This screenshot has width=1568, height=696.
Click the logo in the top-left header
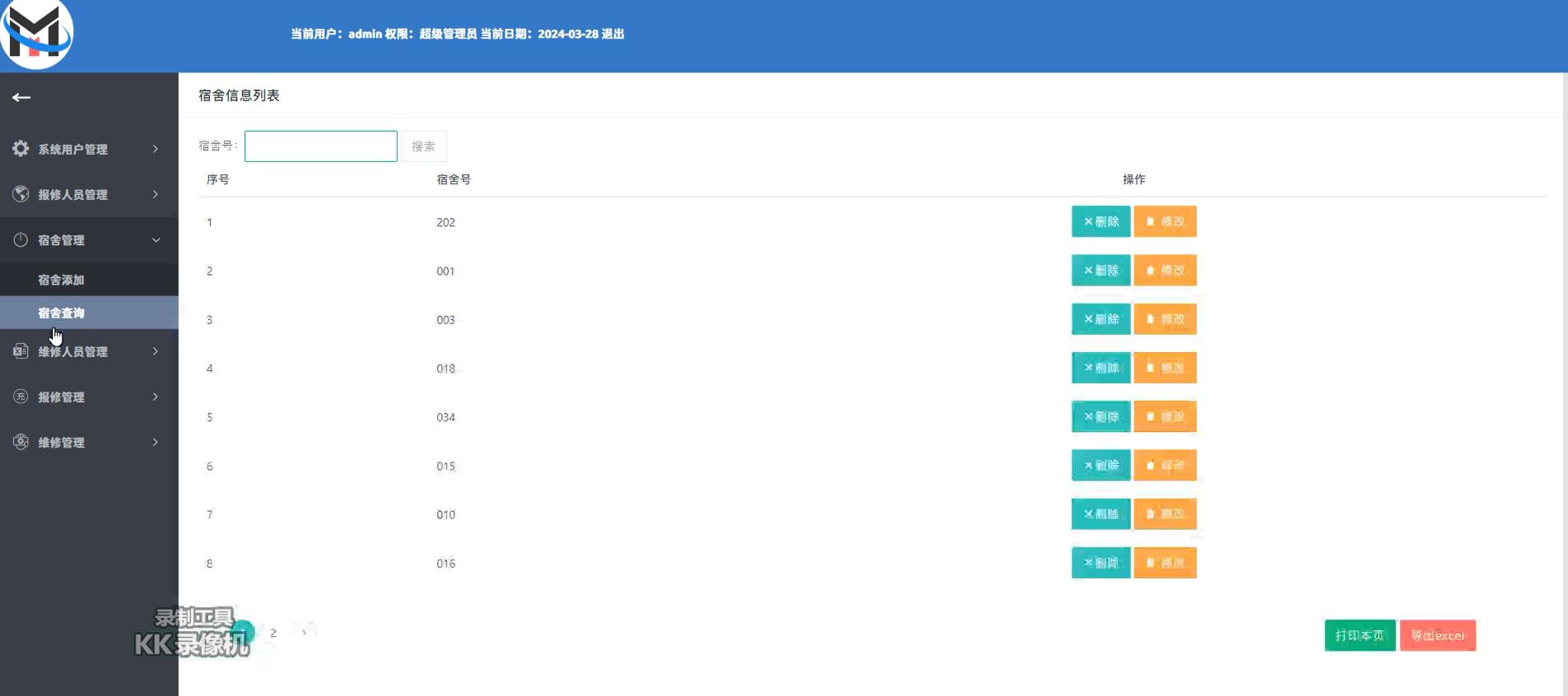coord(37,34)
